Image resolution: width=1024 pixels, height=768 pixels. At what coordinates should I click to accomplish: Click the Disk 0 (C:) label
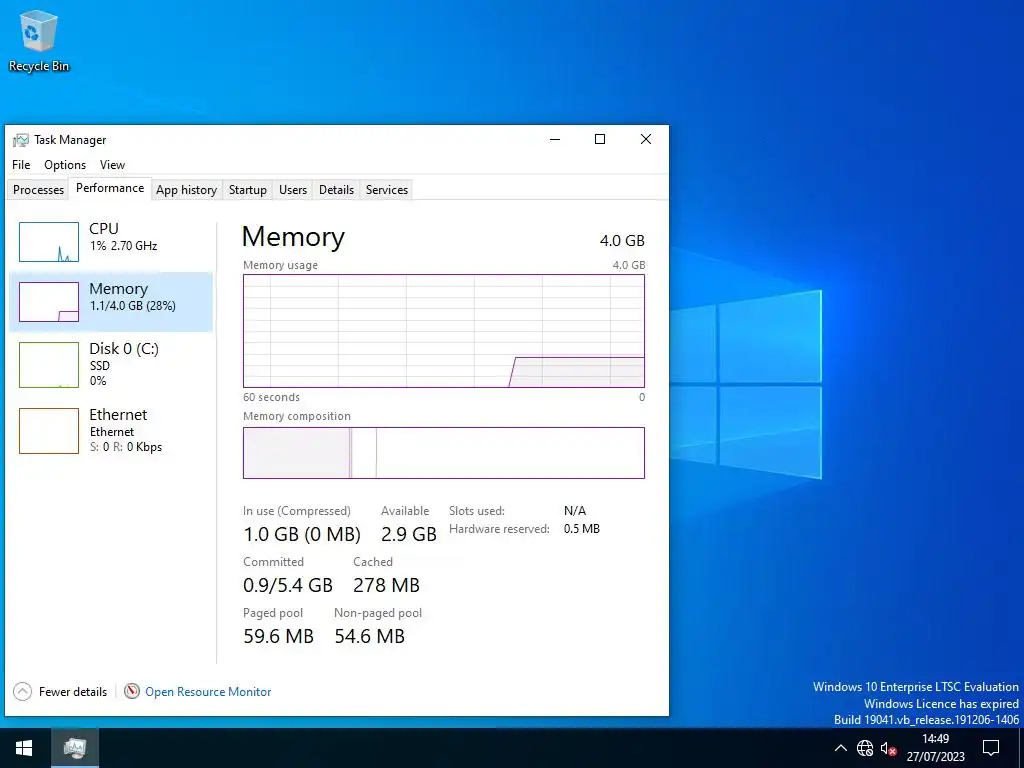tap(124, 349)
